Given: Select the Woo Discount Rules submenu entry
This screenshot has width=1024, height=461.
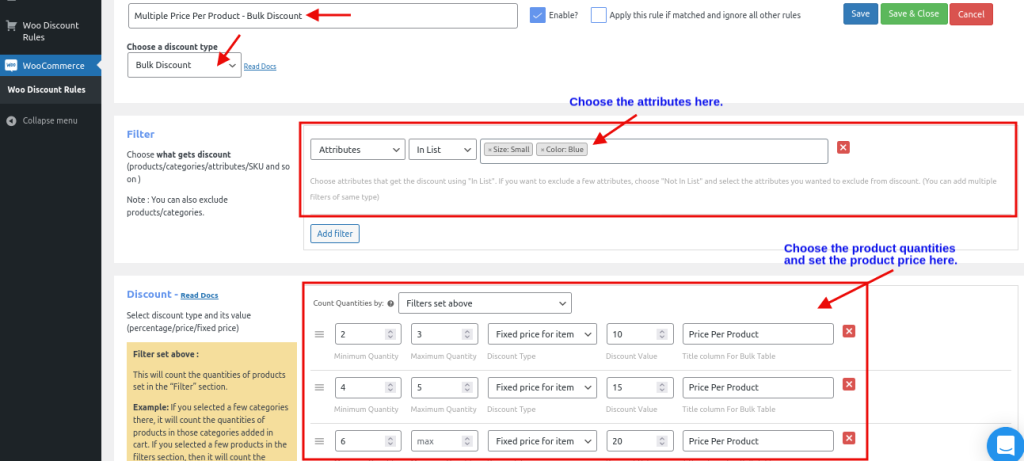Looking at the screenshot, I should pyautogui.click(x=46, y=90).
